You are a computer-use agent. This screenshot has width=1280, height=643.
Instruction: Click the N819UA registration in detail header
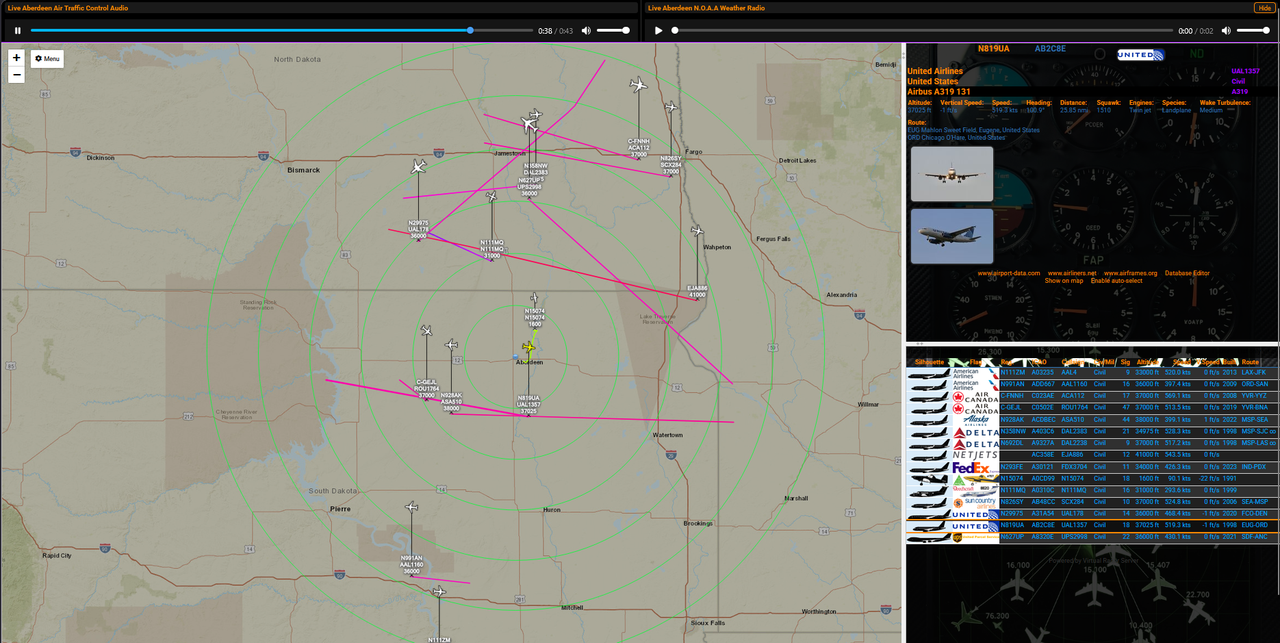pyautogui.click(x=993, y=48)
